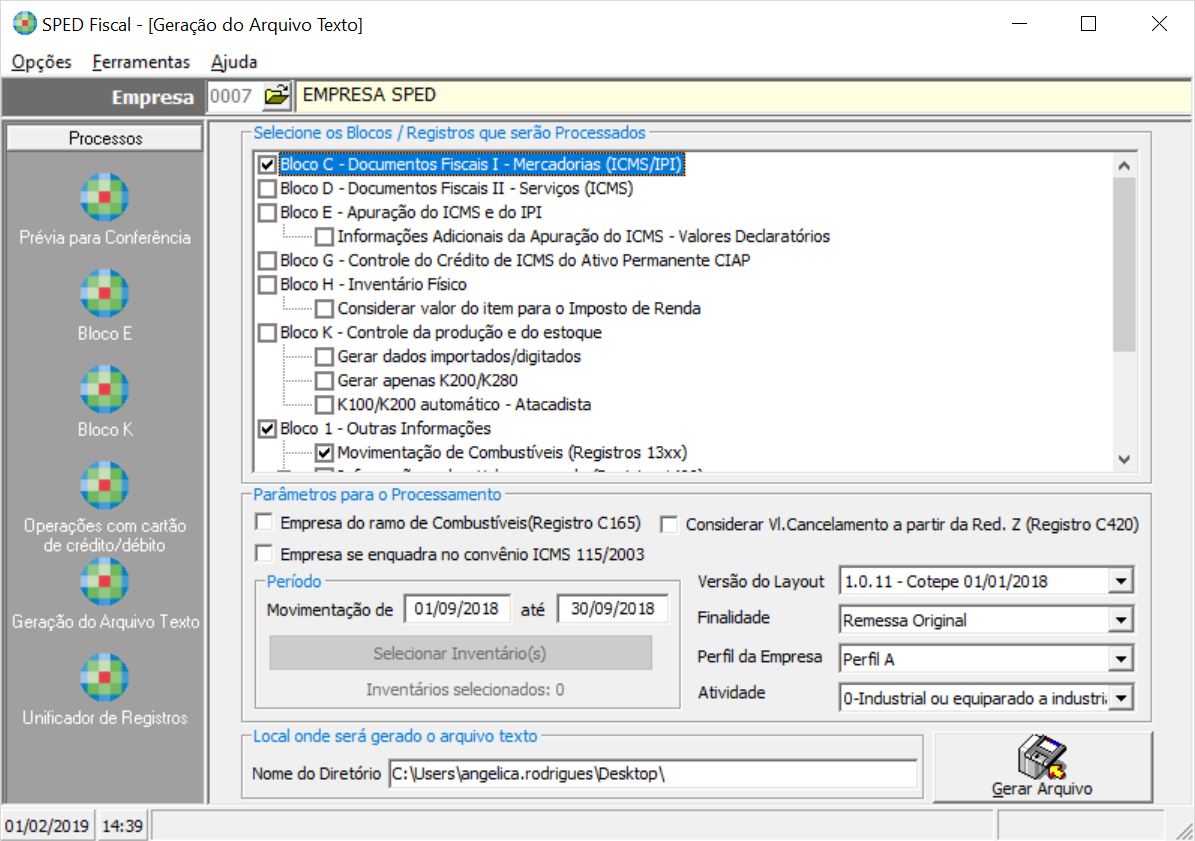
Task: Open the Opções menu
Action: [42, 62]
